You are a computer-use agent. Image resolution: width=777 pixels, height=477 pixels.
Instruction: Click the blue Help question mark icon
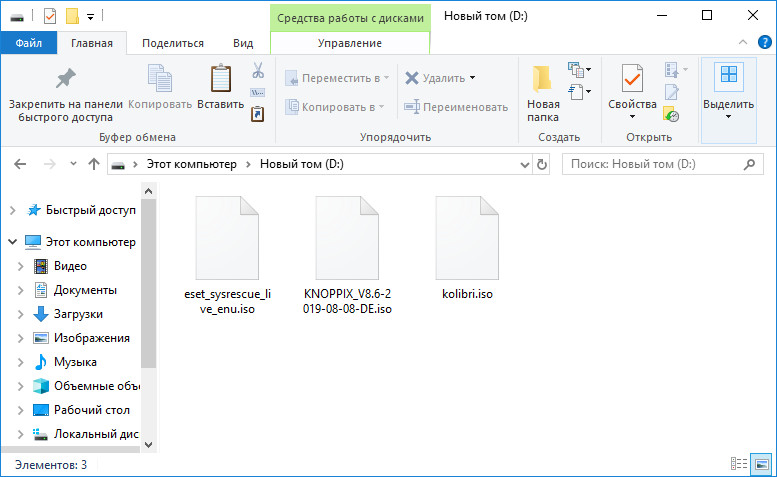coord(765,43)
